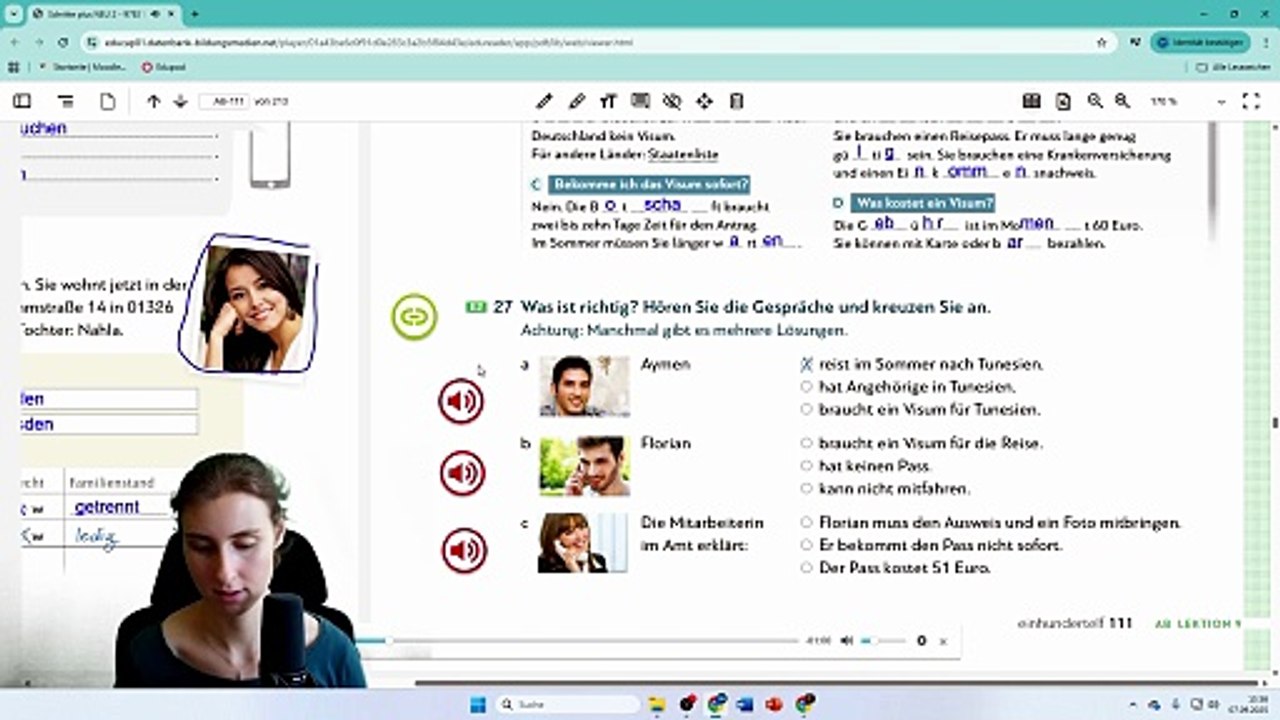Viewport: 1280px width, 720px height.
Task: Select 'braucht ein Visum für die Reise'
Action: [806, 443]
